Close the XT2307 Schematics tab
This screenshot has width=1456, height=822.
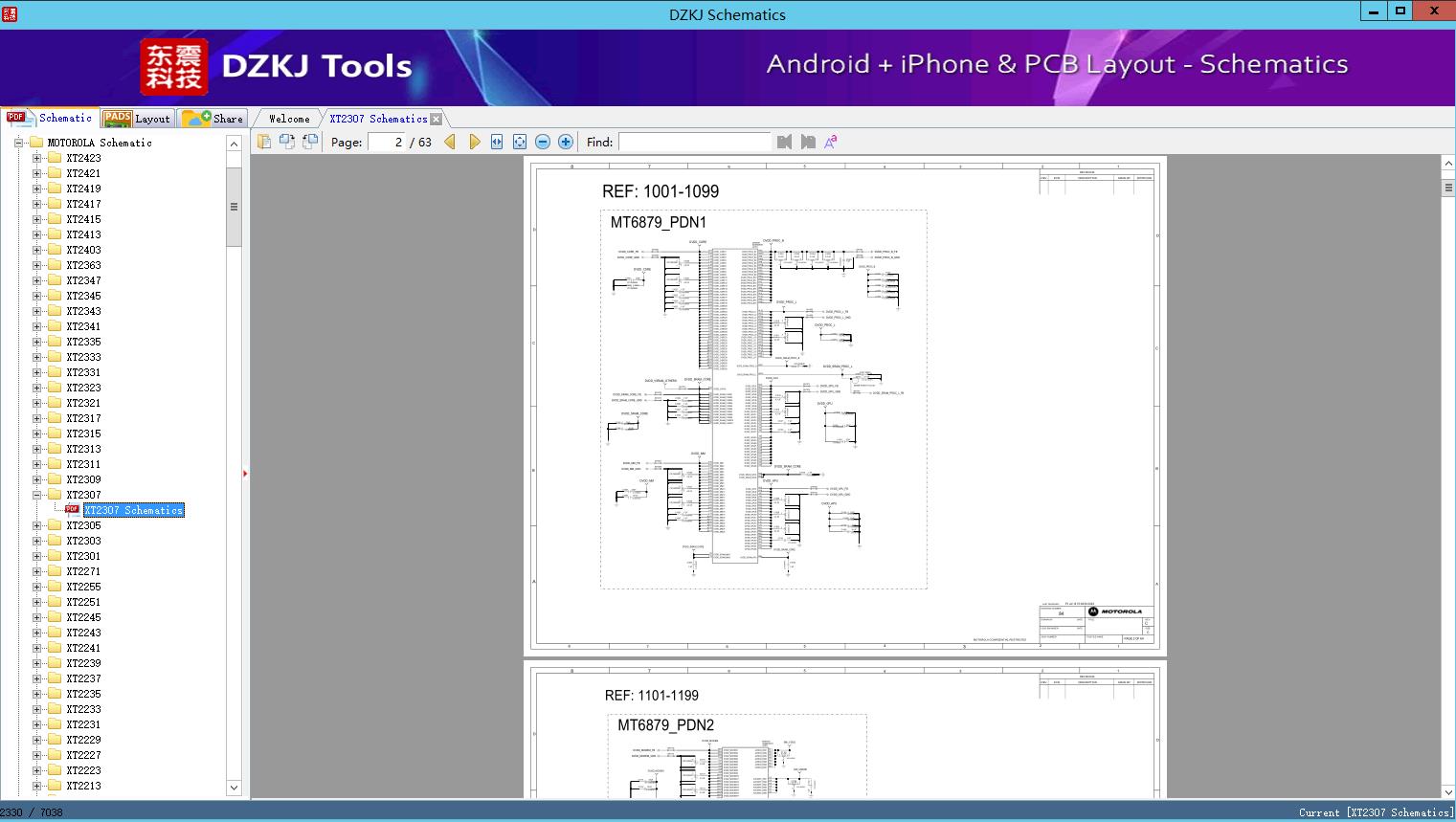437,120
